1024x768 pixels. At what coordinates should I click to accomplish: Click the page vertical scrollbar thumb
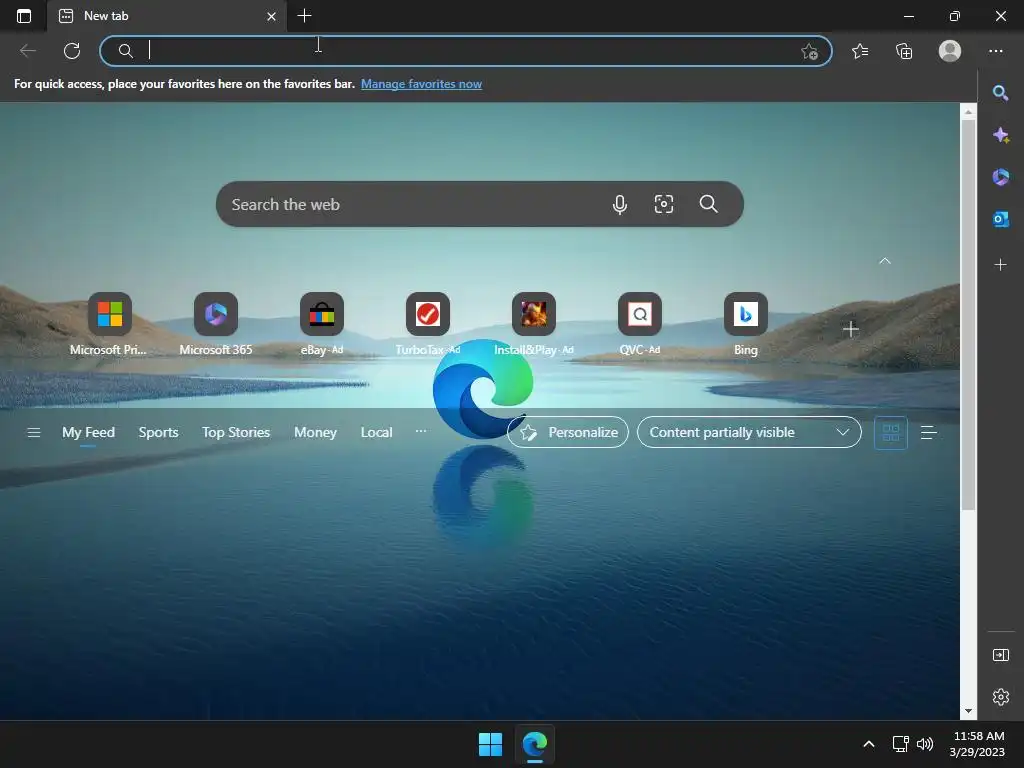coord(968,315)
